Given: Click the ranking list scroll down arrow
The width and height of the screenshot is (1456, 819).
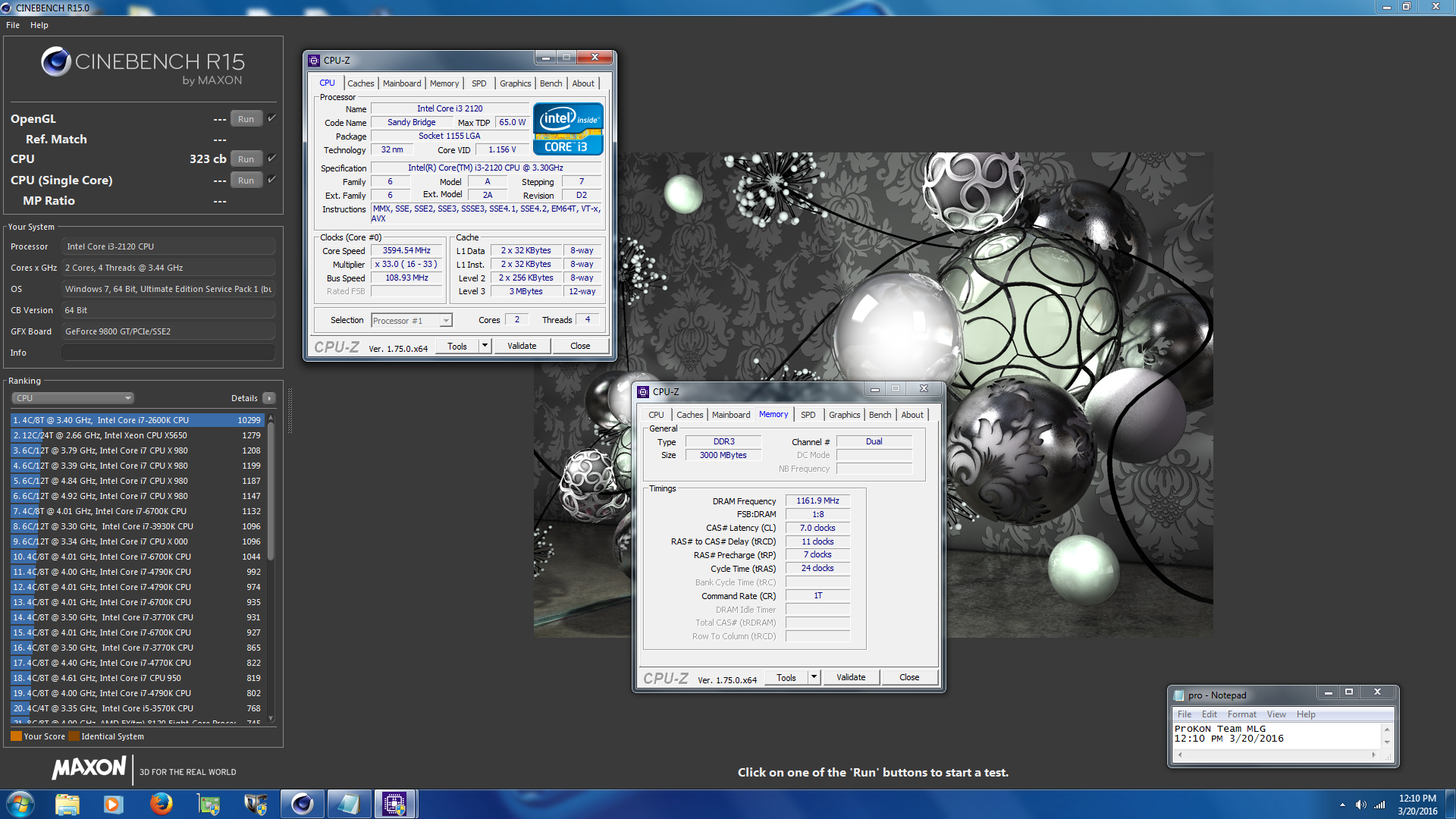Looking at the screenshot, I should (x=271, y=718).
